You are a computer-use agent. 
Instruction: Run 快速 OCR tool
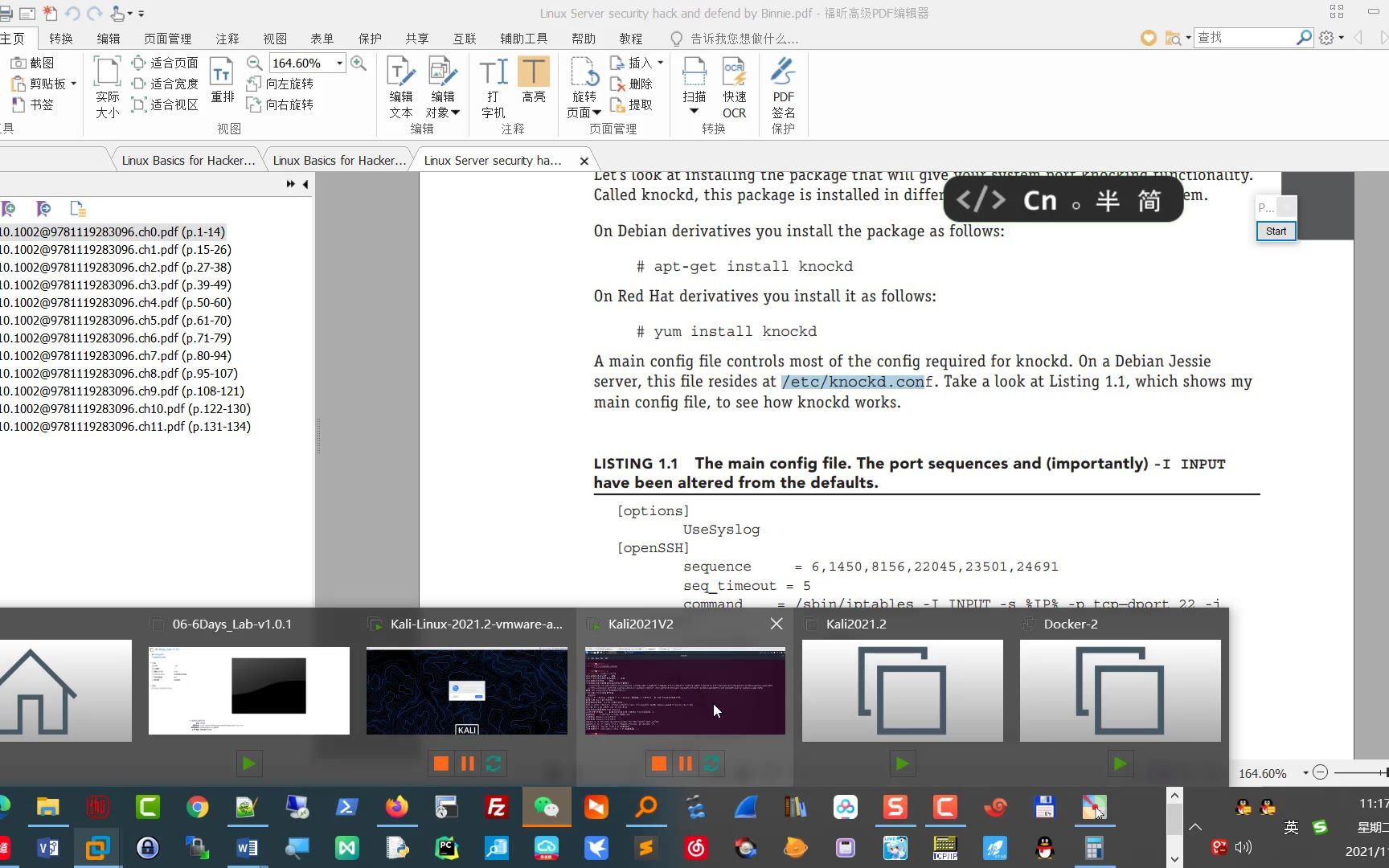click(x=735, y=87)
